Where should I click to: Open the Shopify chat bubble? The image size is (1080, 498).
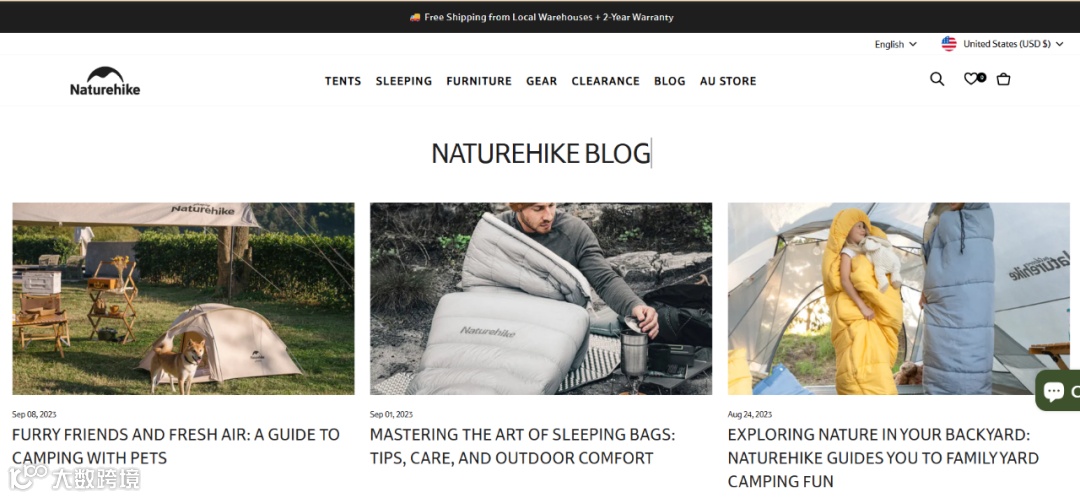coord(1058,391)
